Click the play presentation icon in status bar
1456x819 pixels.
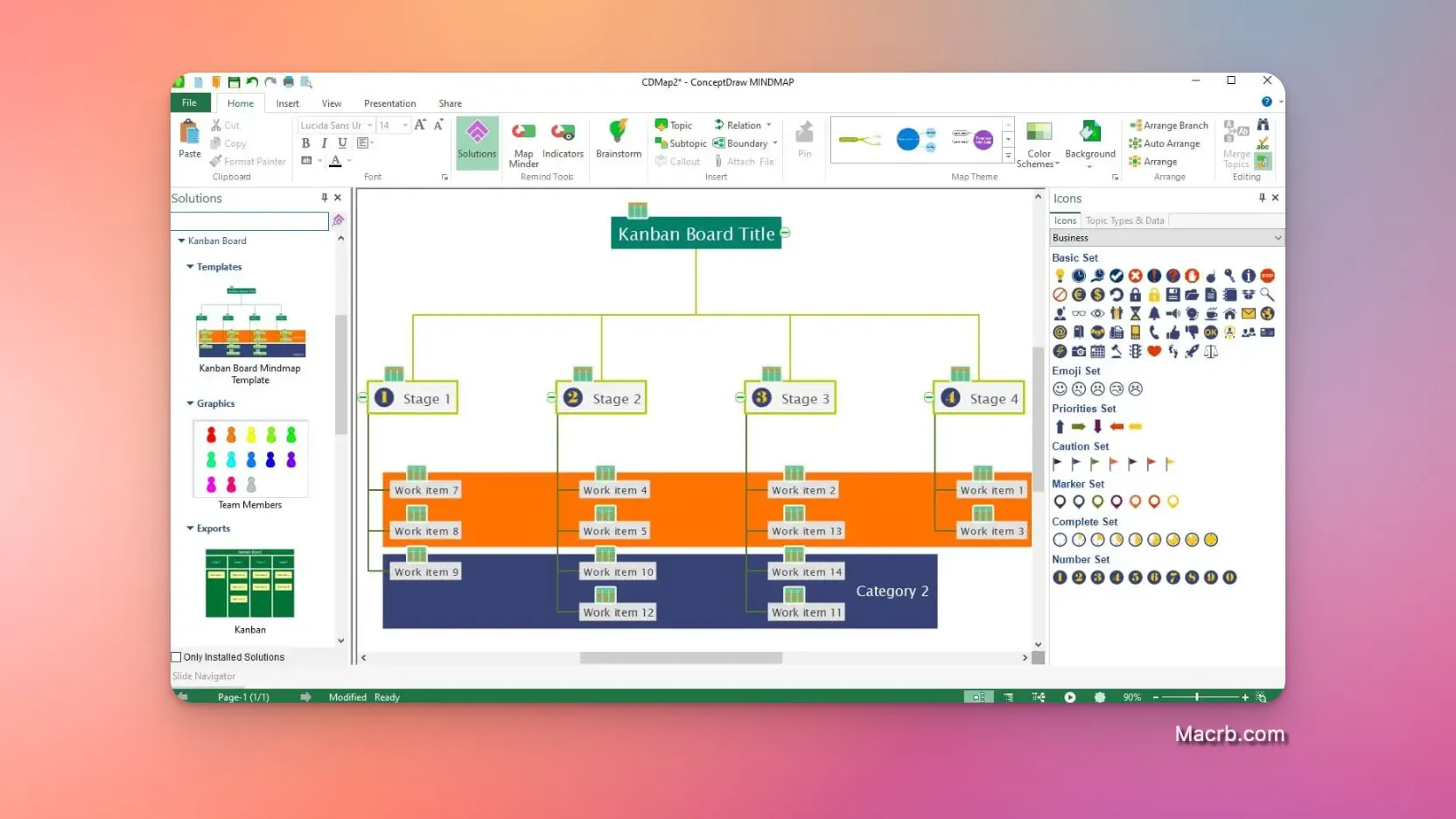[x=1069, y=697]
